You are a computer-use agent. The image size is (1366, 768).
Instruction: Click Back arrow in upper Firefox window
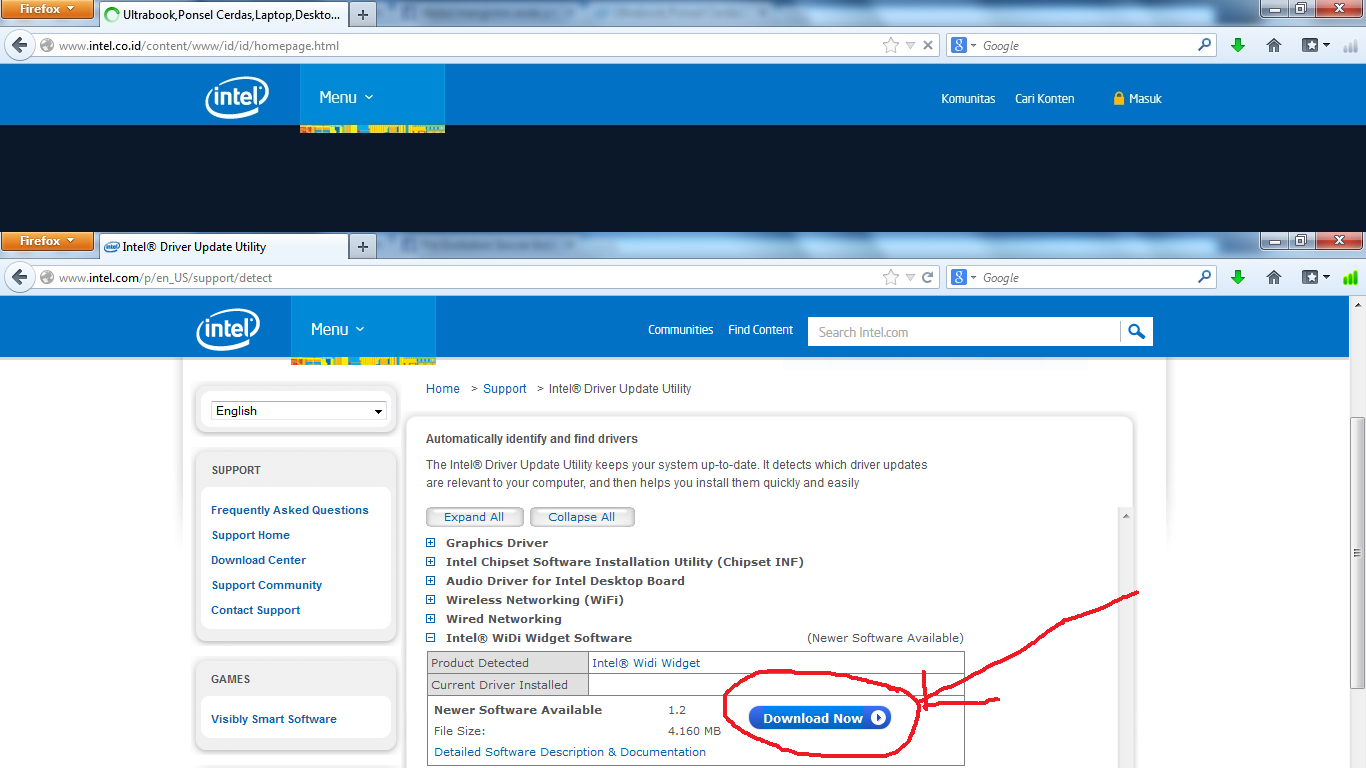[19, 45]
